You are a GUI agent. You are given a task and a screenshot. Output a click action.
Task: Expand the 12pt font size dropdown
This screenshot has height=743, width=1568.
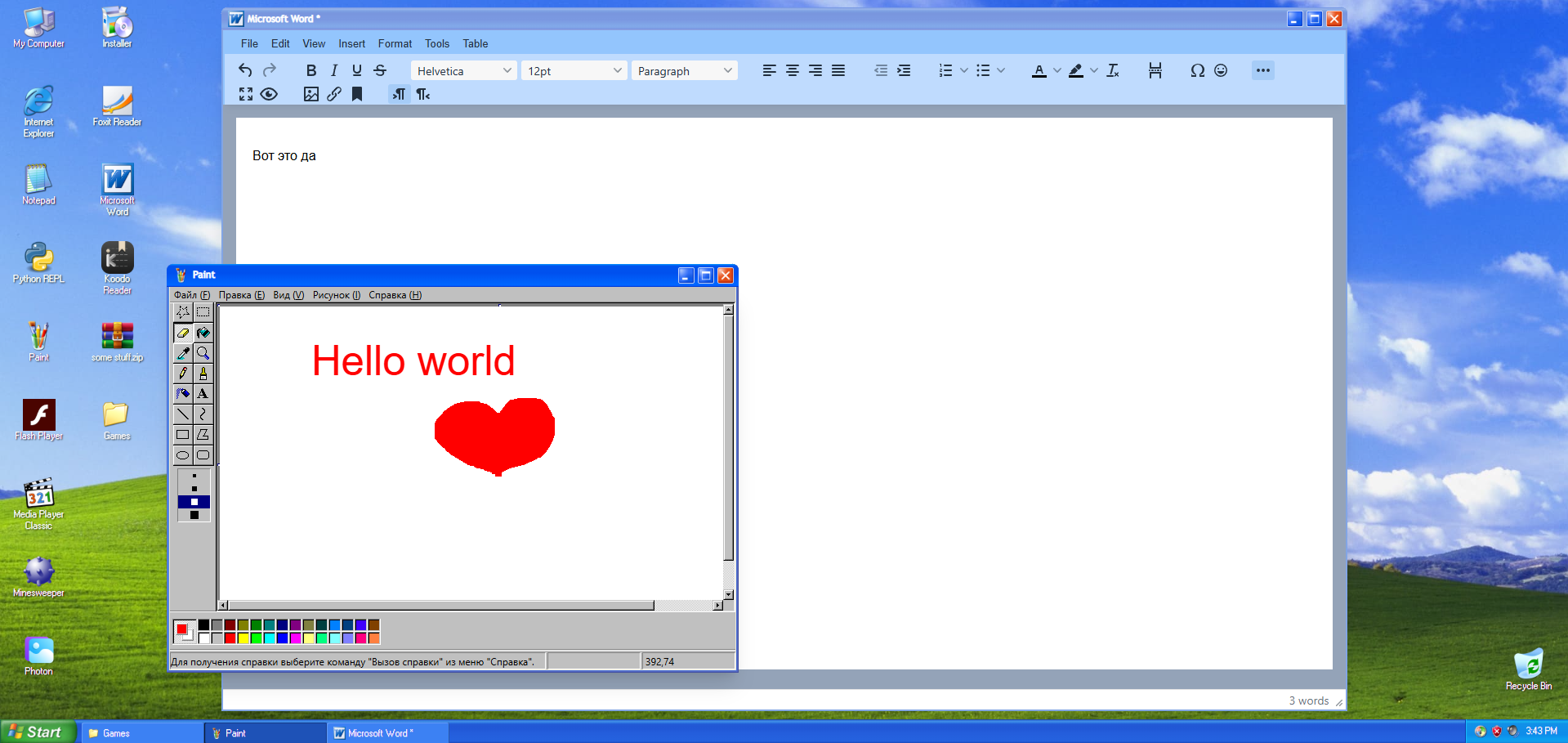pyautogui.click(x=574, y=71)
